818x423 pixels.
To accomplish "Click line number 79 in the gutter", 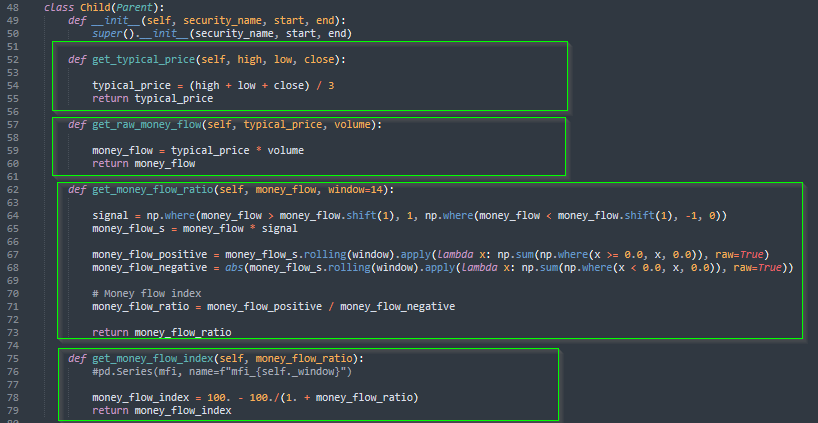I will tap(11, 410).
